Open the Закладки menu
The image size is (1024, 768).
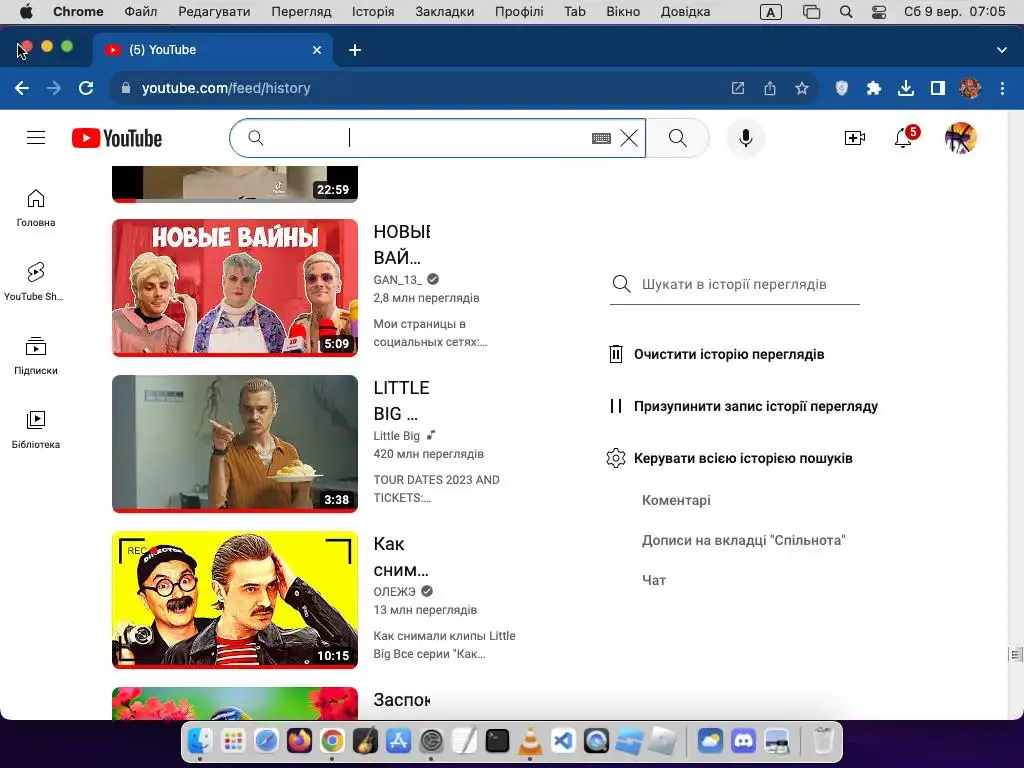tap(445, 12)
